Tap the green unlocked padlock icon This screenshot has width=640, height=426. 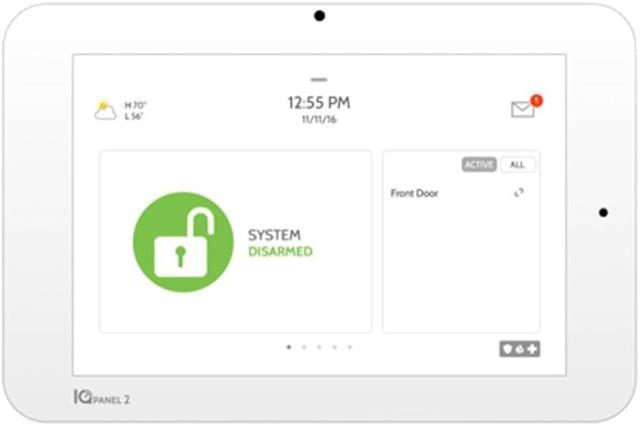point(183,242)
